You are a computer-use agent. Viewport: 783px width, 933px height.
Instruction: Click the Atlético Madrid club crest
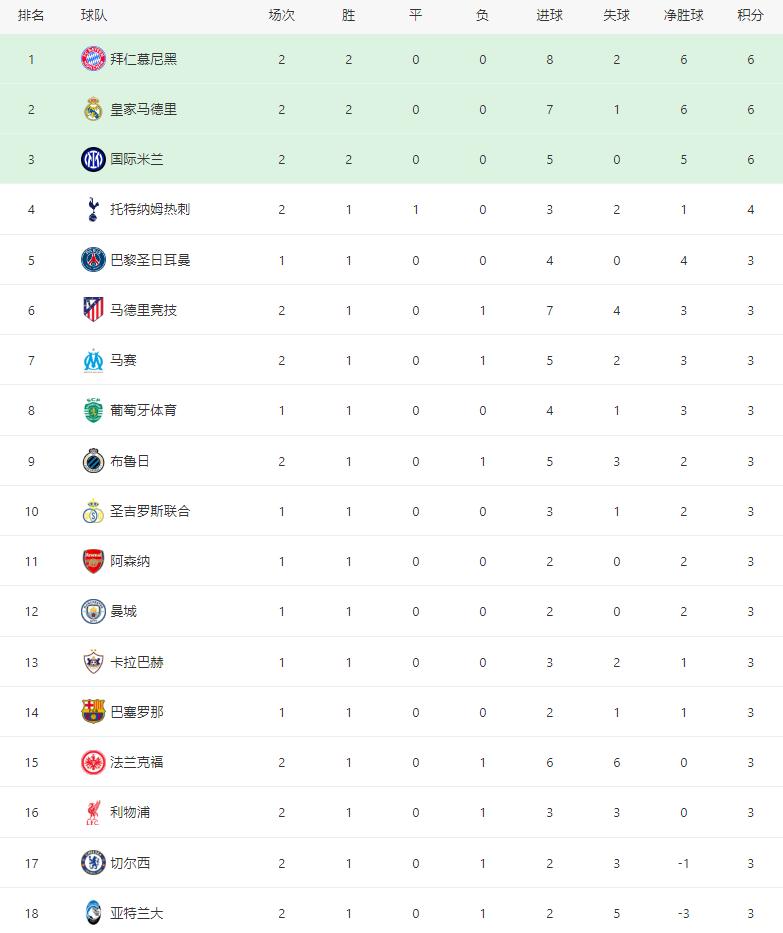93,310
